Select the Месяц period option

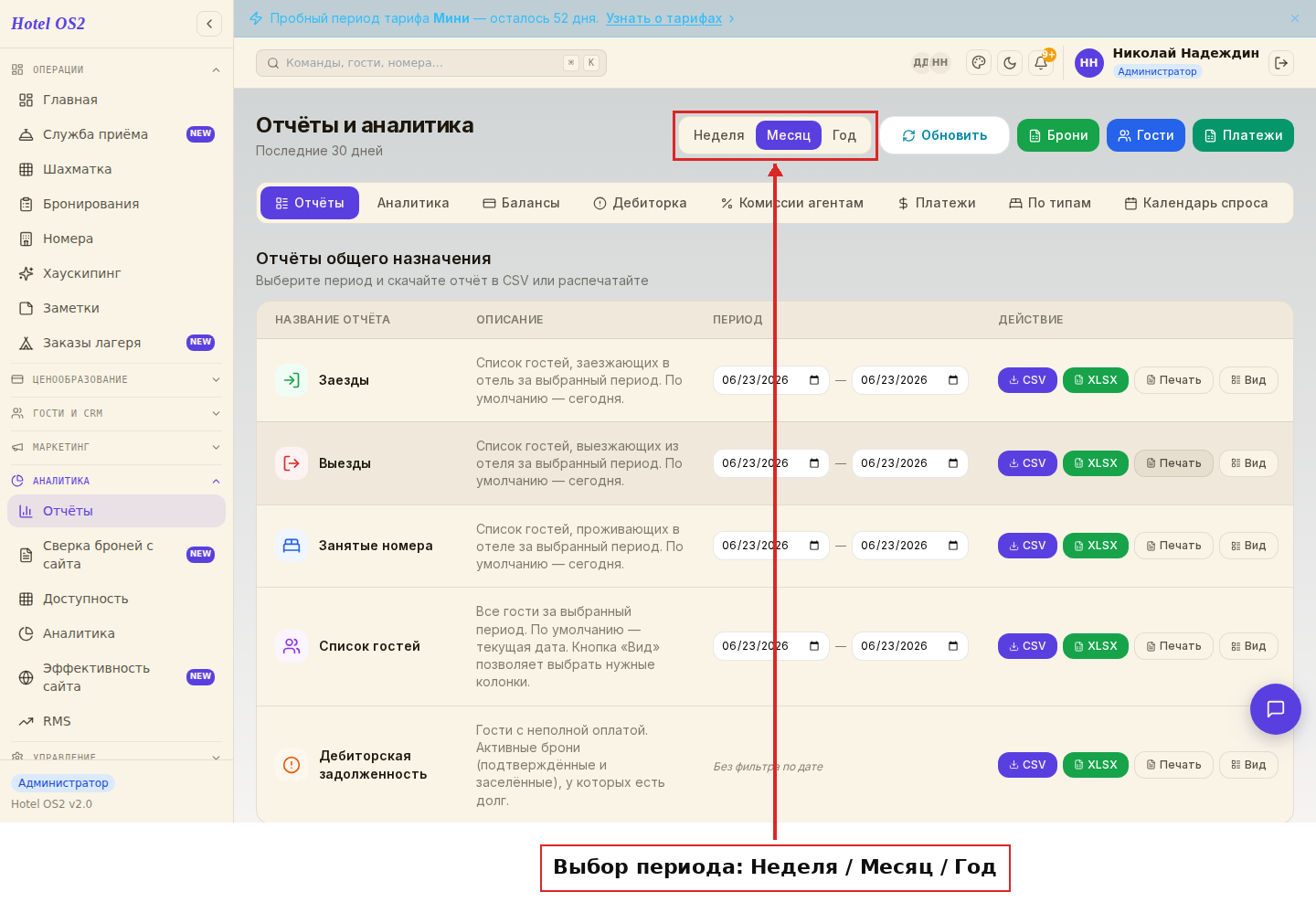(789, 135)
